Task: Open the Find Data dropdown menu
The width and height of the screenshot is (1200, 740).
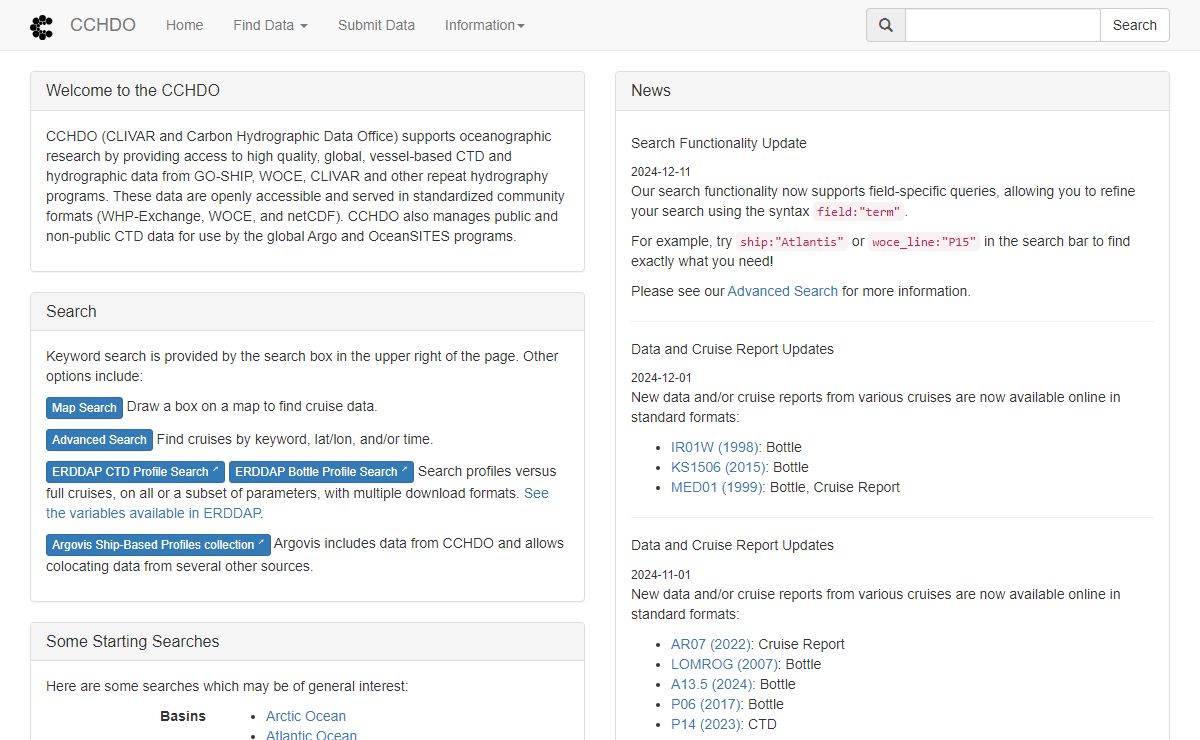Action: [x=270, y=25]
